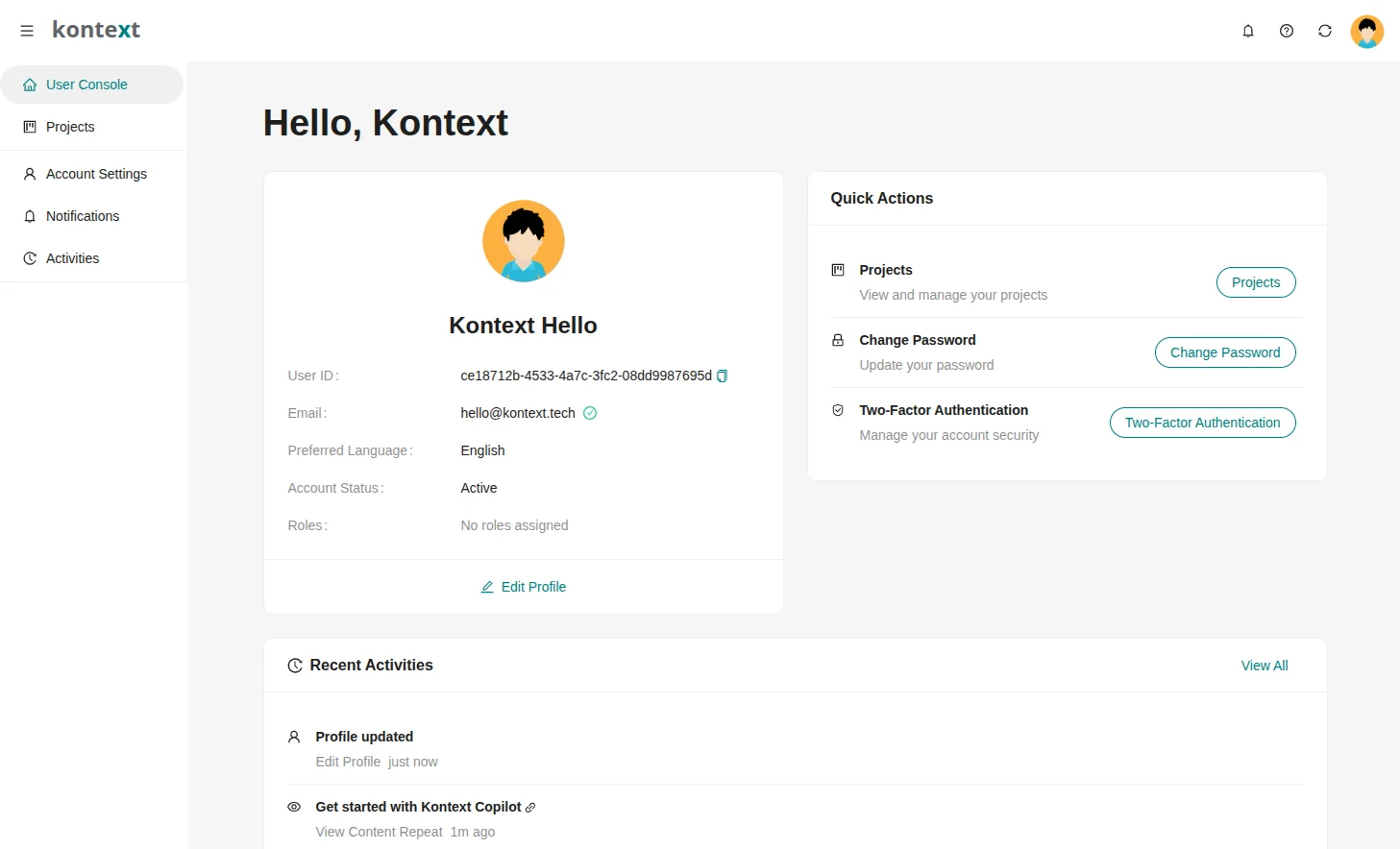The image size is (1400, 849).
Task: Copy the User ID with the copy icon
Action: click(722, 376)
